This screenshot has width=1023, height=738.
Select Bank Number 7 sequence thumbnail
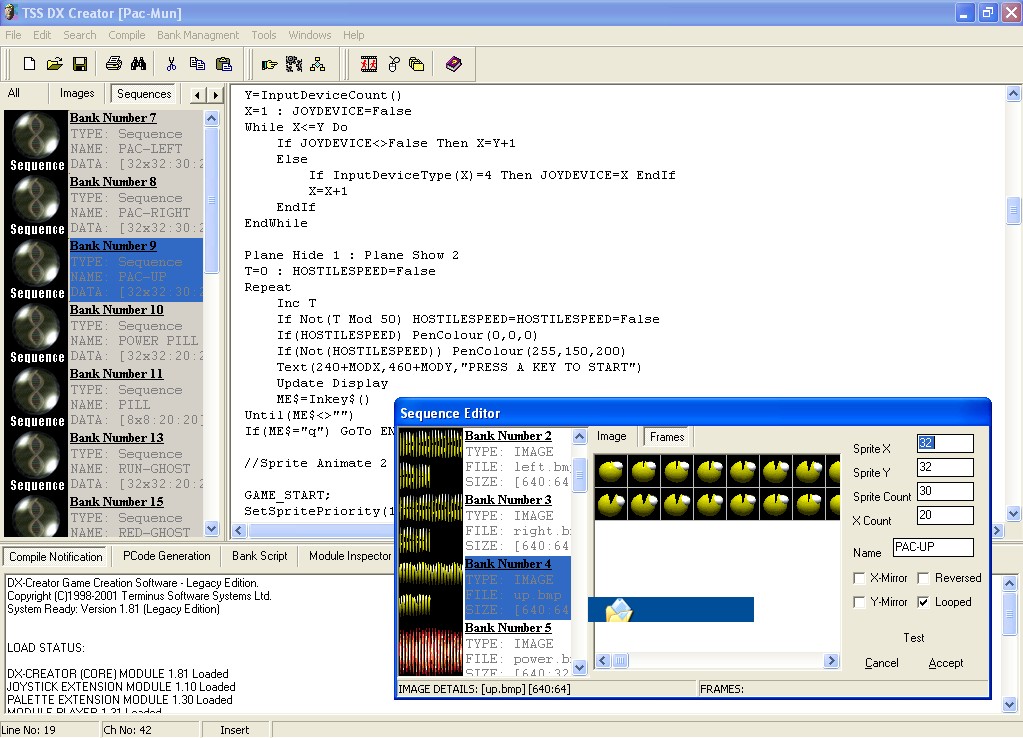tap(37, 142)
